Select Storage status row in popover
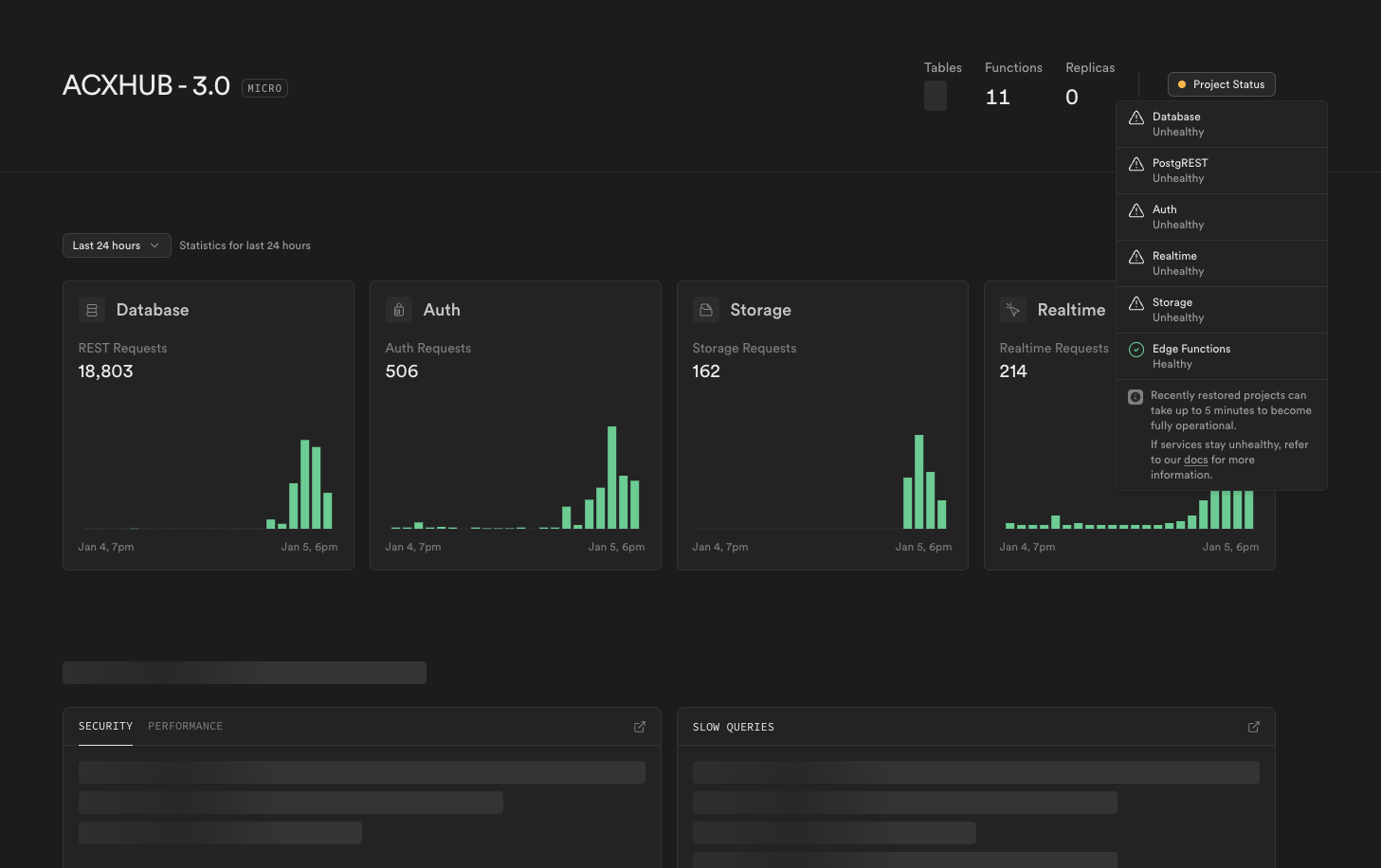Image resolution: width=1381 pixels, height=868 pixels. click(1222, 310)
